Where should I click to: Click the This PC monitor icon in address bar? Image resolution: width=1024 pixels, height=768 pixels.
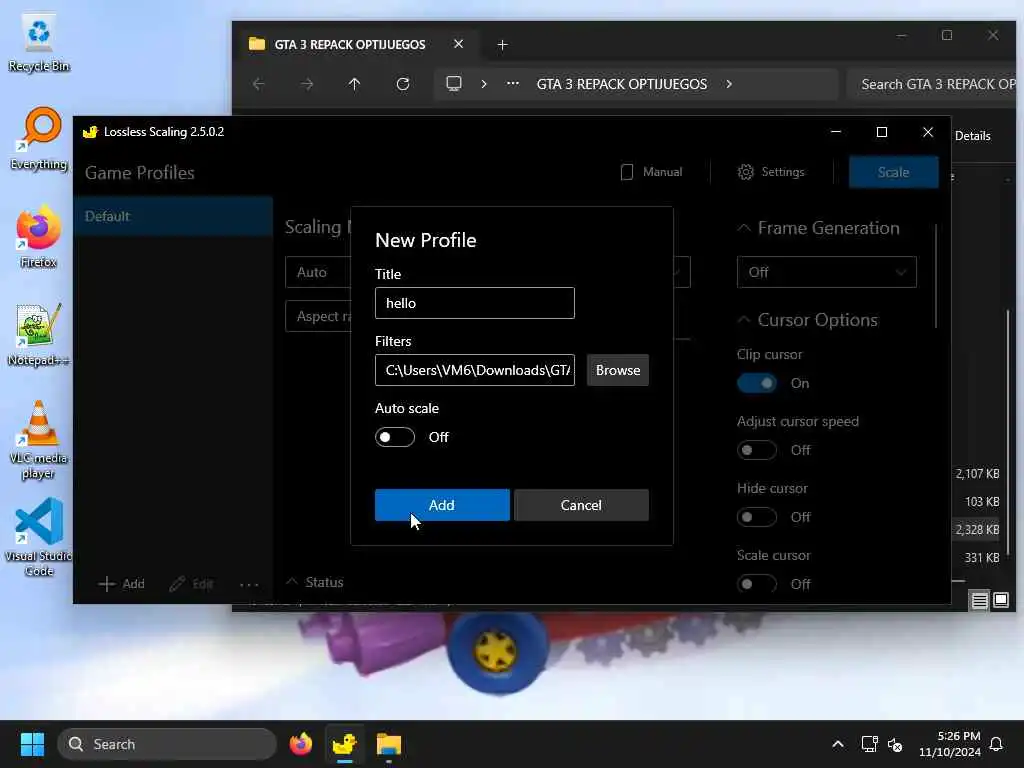pyautogui.click(x=454, y=84)
